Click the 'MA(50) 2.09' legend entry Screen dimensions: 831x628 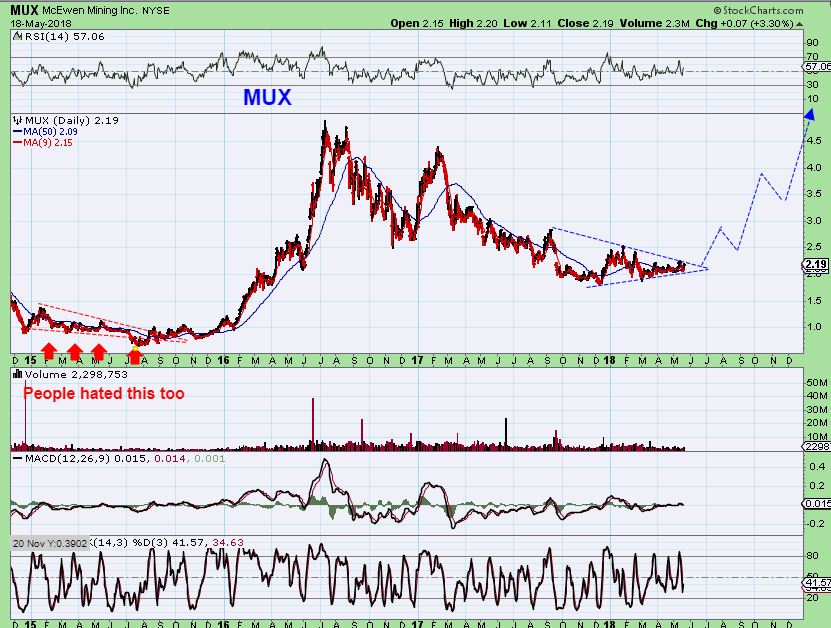click(45, 131)
